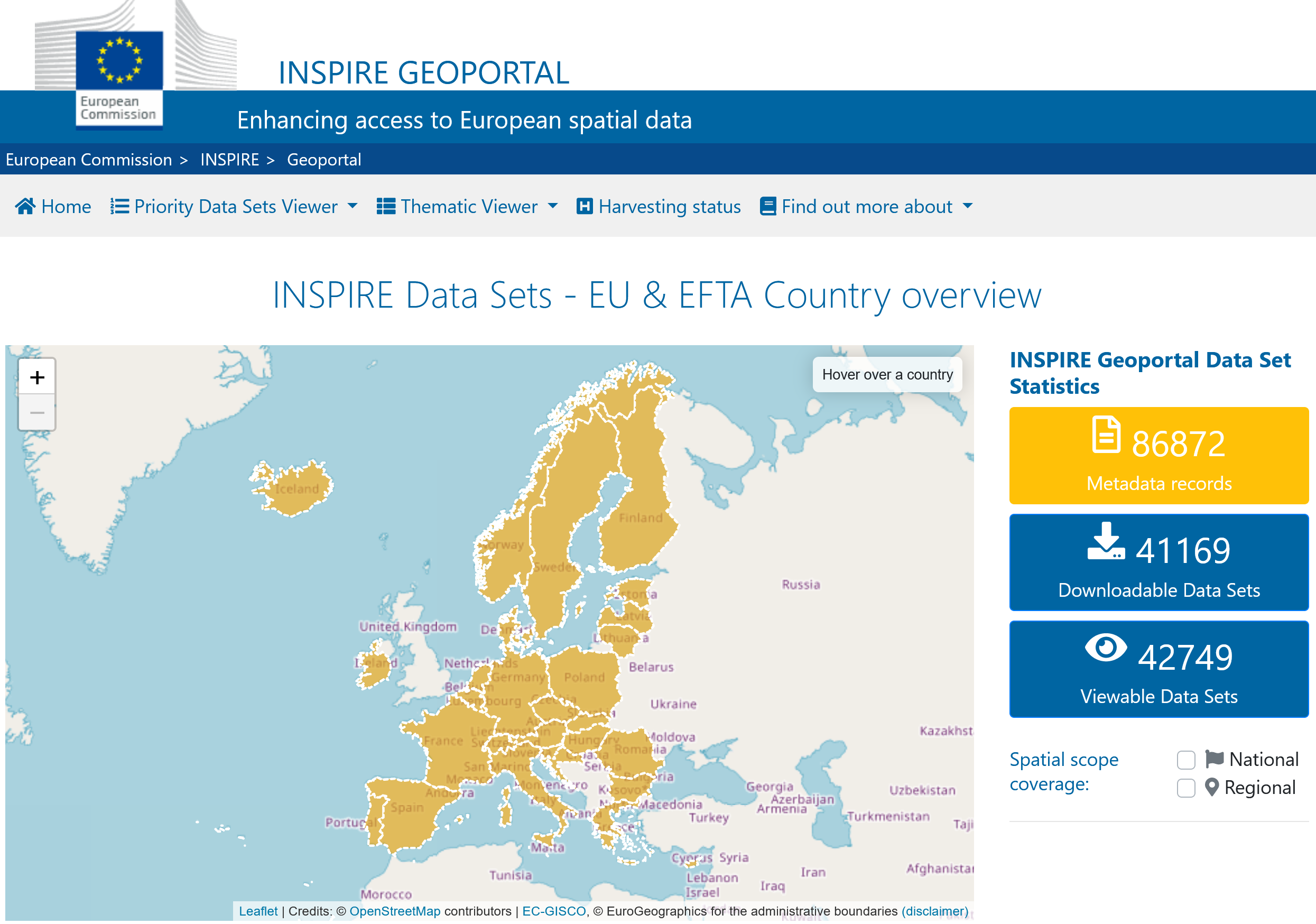Click the Thematic Viewer table icon
This screenshot has height=924, width=1316.
[x=386, y=206]
